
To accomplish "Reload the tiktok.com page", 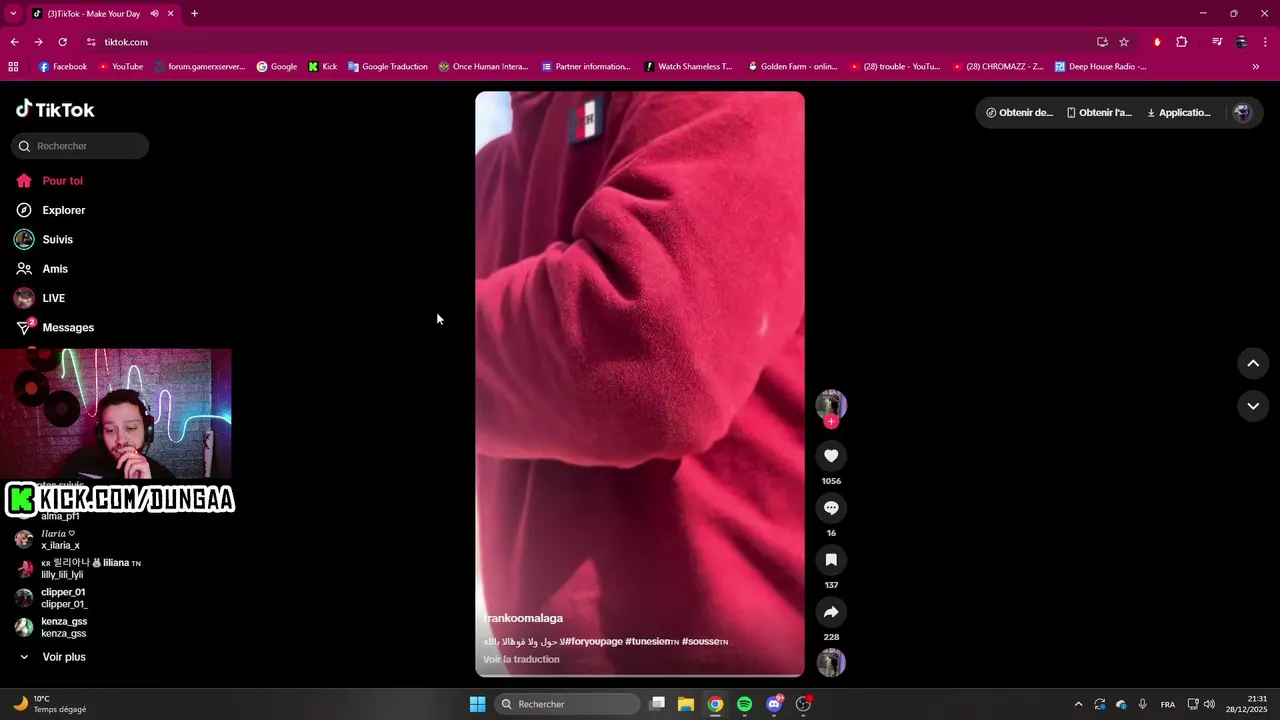I will (62, 42).
